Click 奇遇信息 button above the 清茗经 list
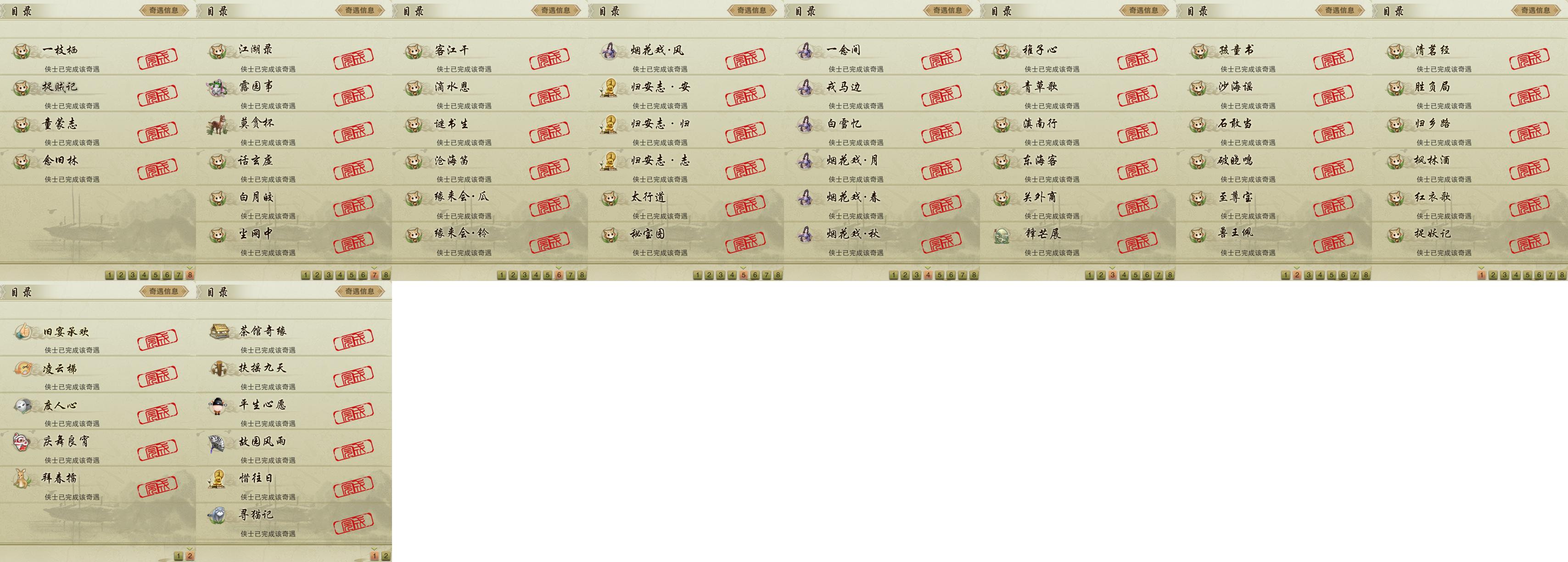Image resolution: width=1568 pixels, height=562 pixels. click(x=1536, y=11)
